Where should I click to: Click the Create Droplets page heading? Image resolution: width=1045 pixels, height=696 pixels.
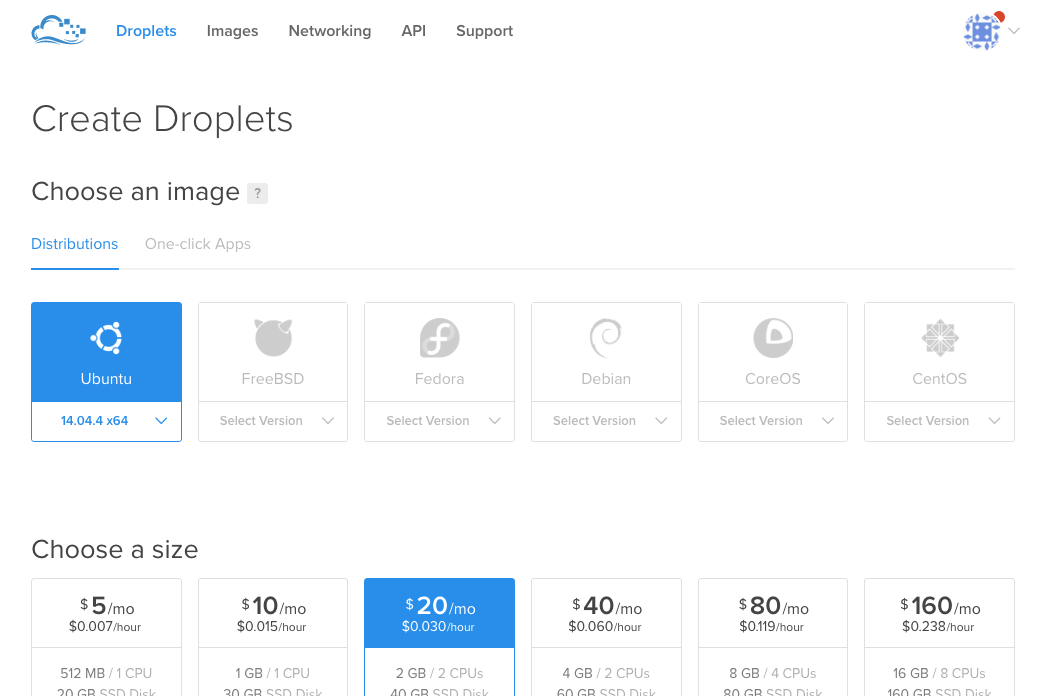(x=162, y=119)
